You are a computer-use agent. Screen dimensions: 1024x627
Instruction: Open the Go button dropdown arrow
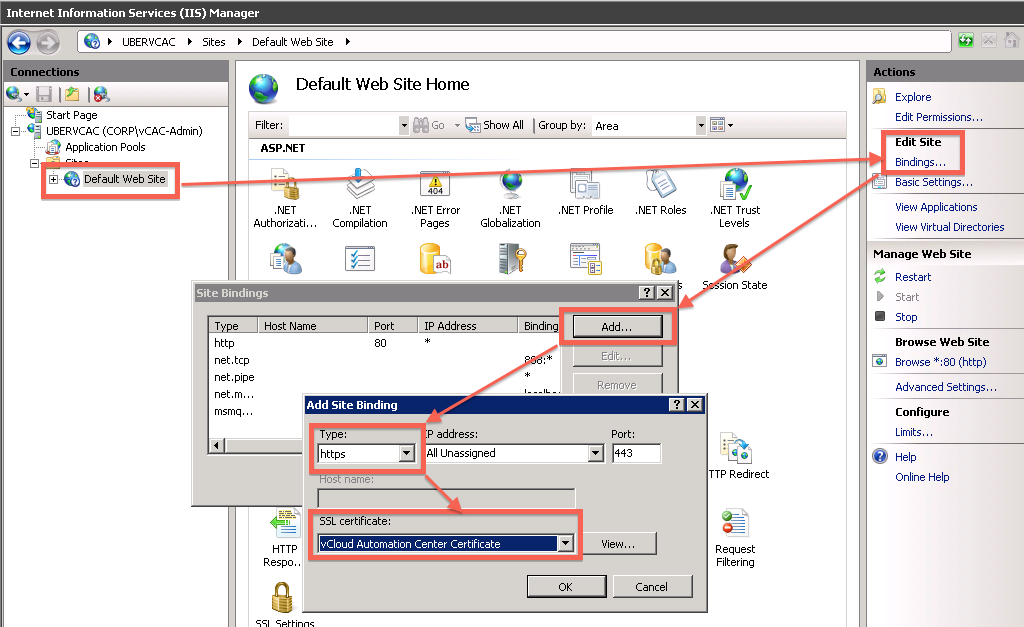(457, 125)
